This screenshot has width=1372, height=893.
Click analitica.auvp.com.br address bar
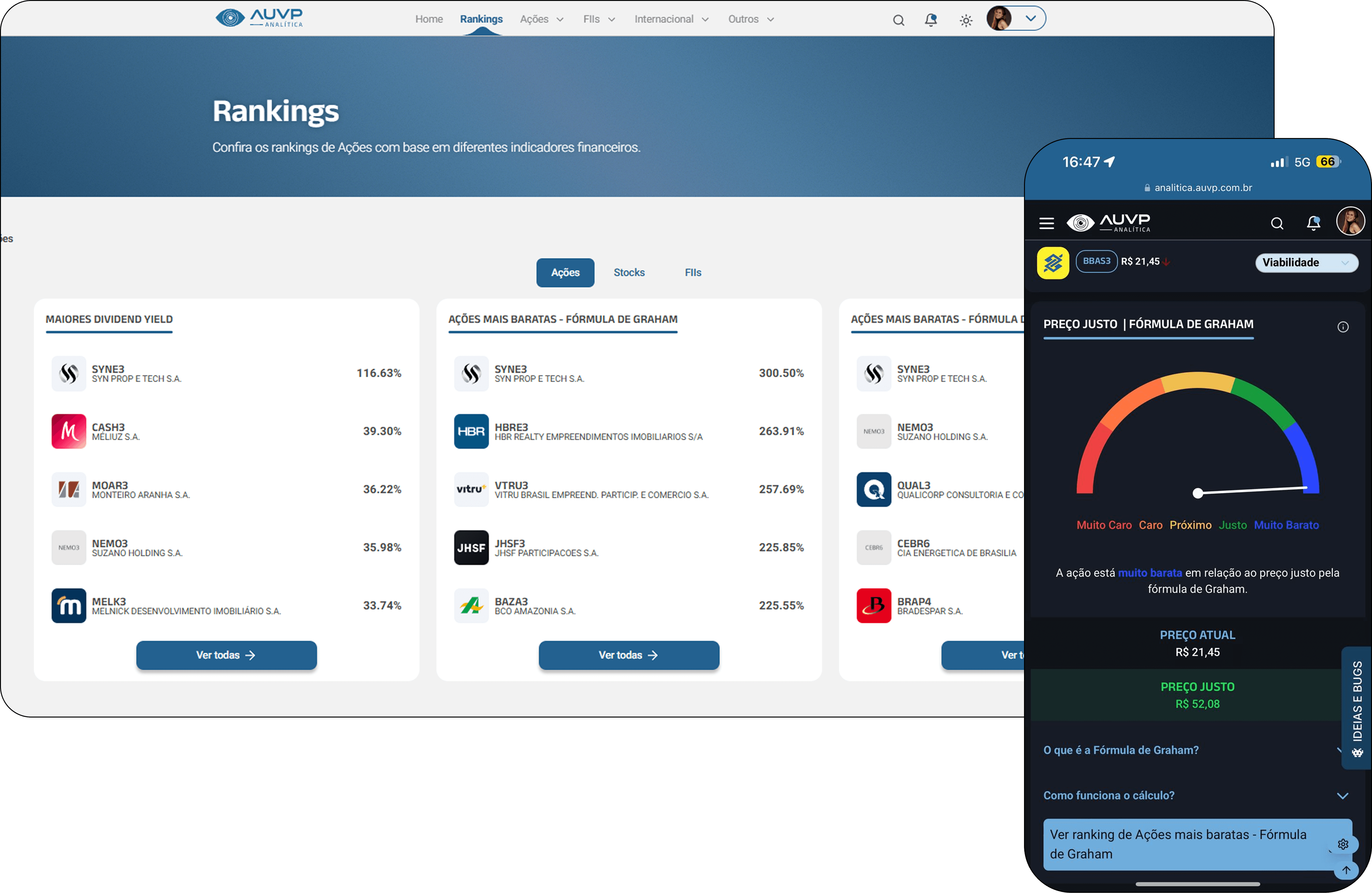point(1197,187)
